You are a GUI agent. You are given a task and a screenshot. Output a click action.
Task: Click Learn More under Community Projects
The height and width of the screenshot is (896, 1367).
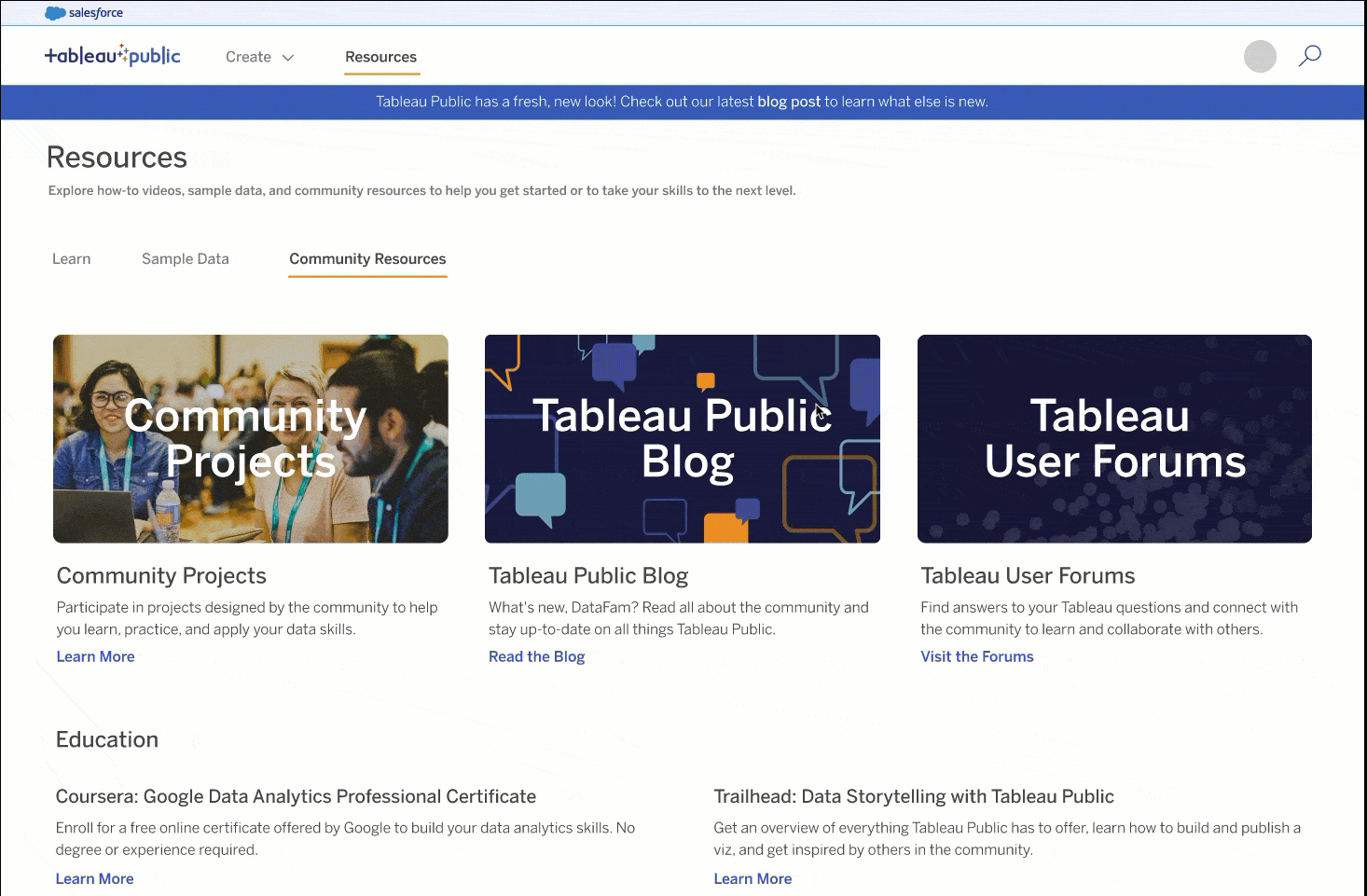point(95,656)
